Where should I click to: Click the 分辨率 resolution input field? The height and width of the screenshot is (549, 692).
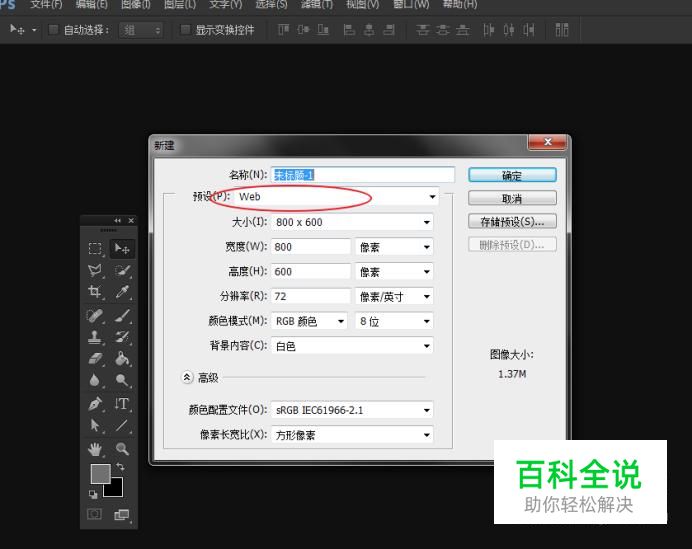coord(311,296)
